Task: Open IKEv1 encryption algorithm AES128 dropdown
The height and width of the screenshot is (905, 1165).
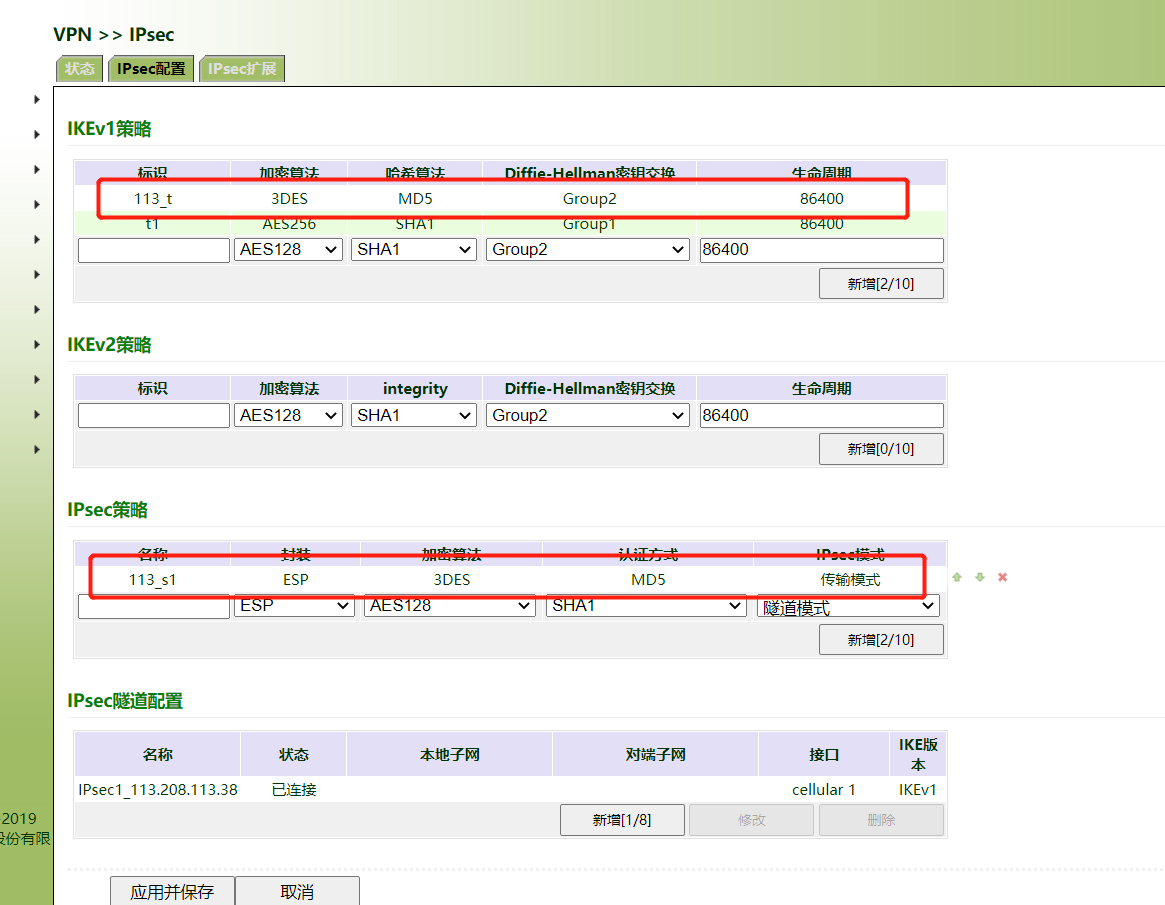Action: pos(289,250)
